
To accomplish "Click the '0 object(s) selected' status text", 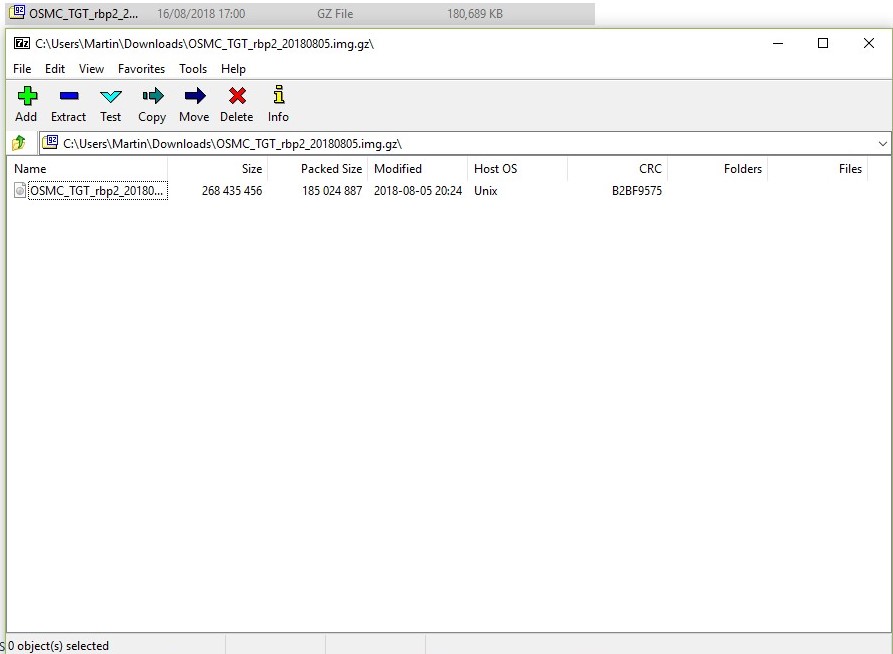I will pos(58,646).
